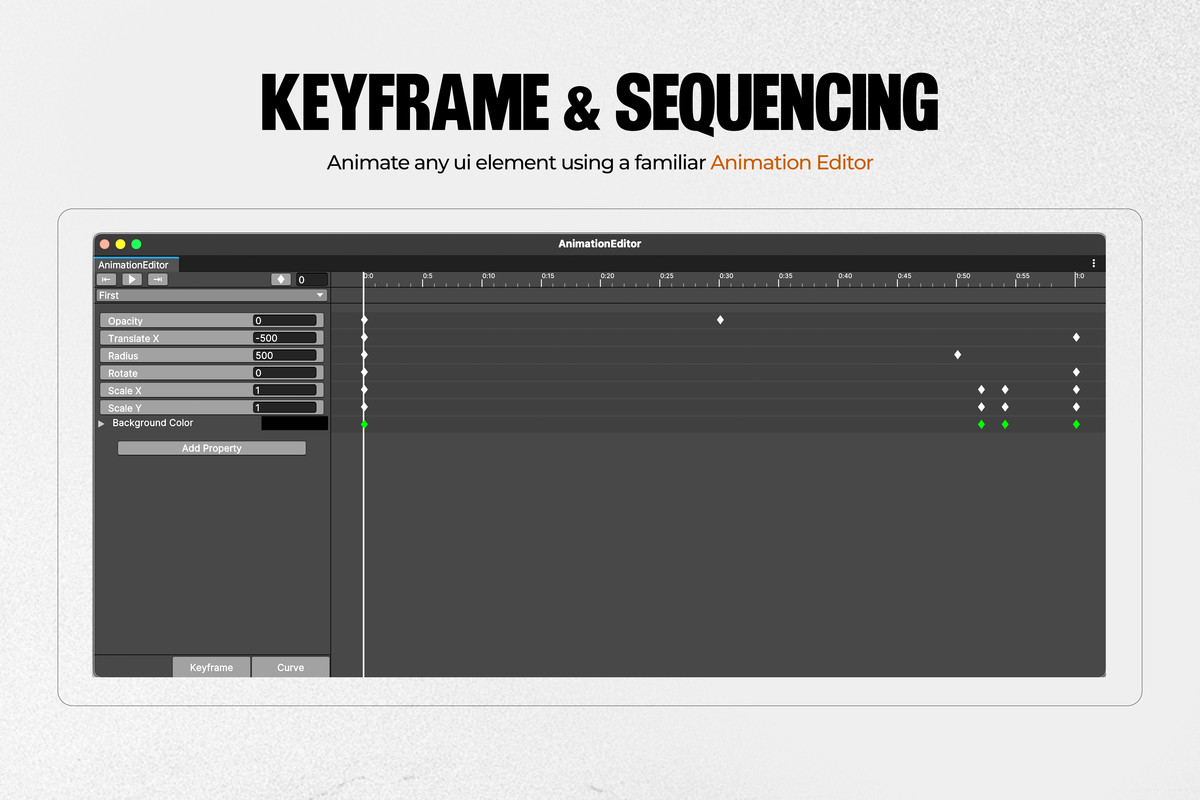Screen dimensions: 1200x800
Task: Edit the Radius value field
Action: point(285,356)
